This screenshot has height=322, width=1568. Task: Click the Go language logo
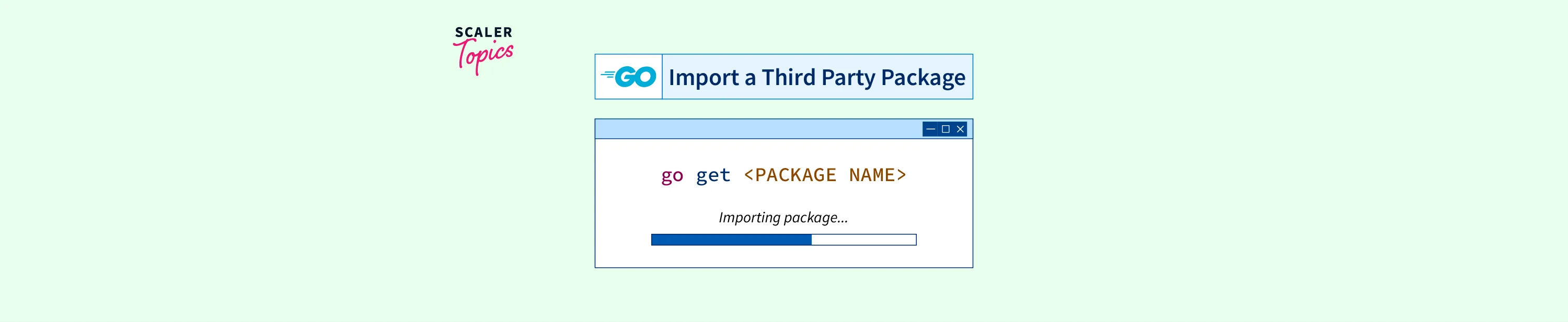tap(629, 77)
